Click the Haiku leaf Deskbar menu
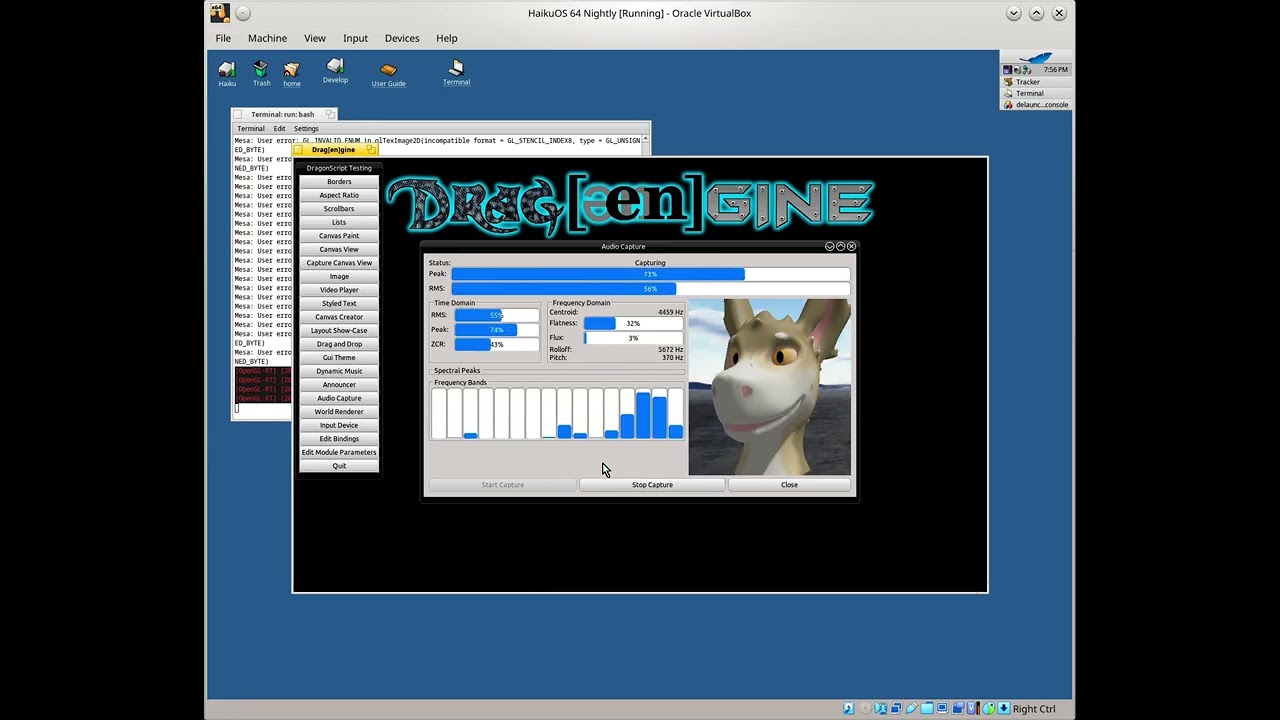Image resolution: width=1280 pixels, height=720 pixels. pos(1035,57)
